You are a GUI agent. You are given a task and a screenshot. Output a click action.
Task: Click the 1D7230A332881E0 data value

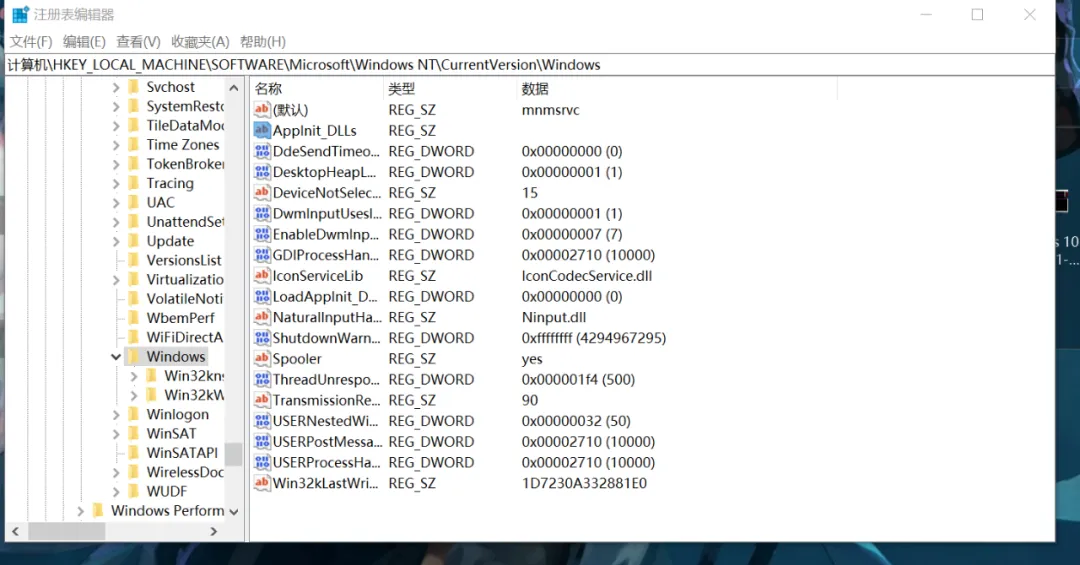point(584,483)
